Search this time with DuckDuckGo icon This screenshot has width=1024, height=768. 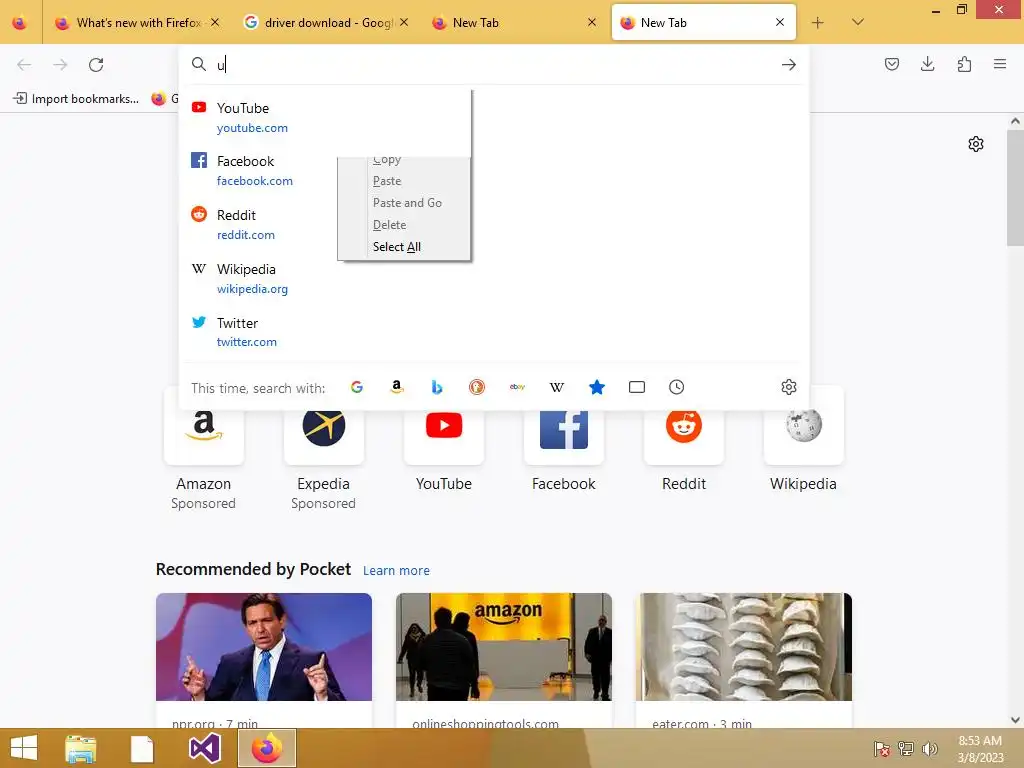(x=477, y=387)
